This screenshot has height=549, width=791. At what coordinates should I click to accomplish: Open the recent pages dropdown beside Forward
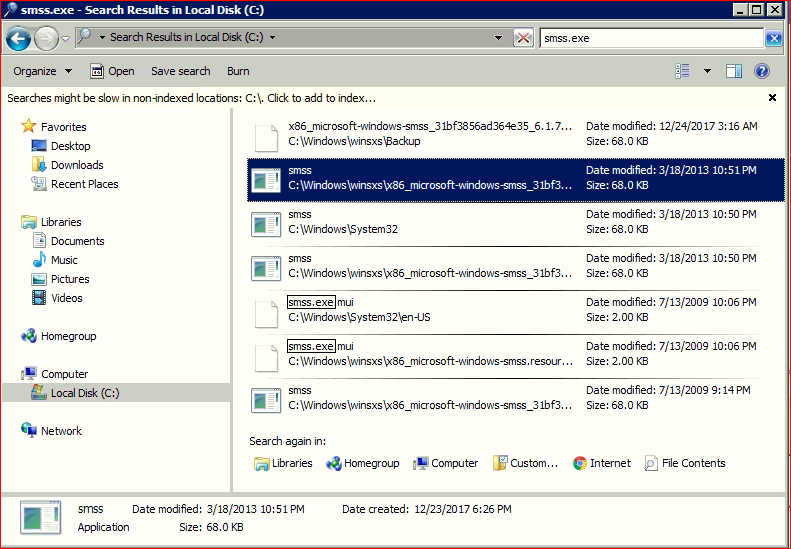(x=66, y=39)
